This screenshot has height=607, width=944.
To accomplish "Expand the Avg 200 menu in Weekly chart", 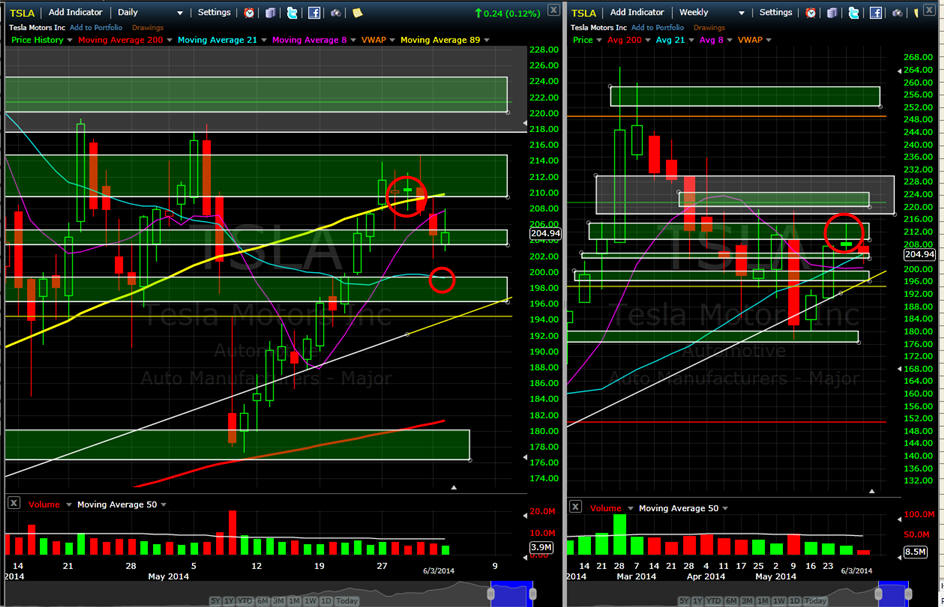I will coord(647,40).
